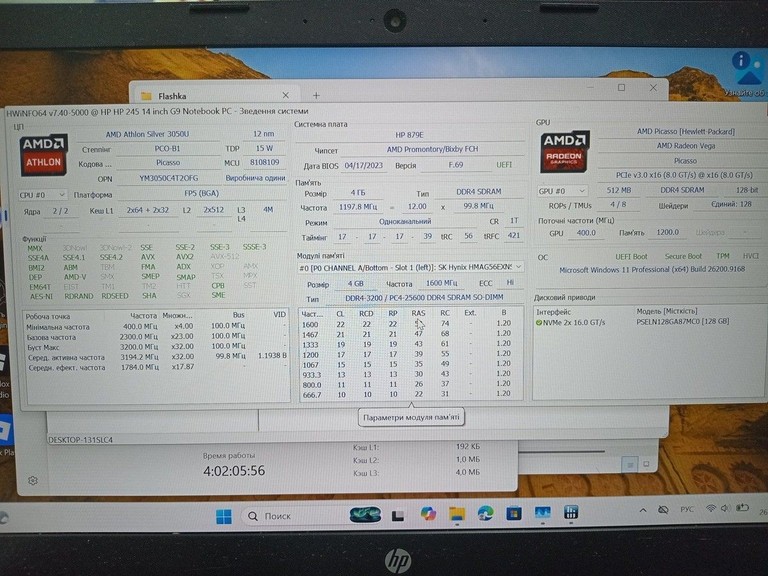This screenshot has height=576, width=768.
Task: Click the Wi-Fi network tray icon
Action: click(x=710, y=508)
